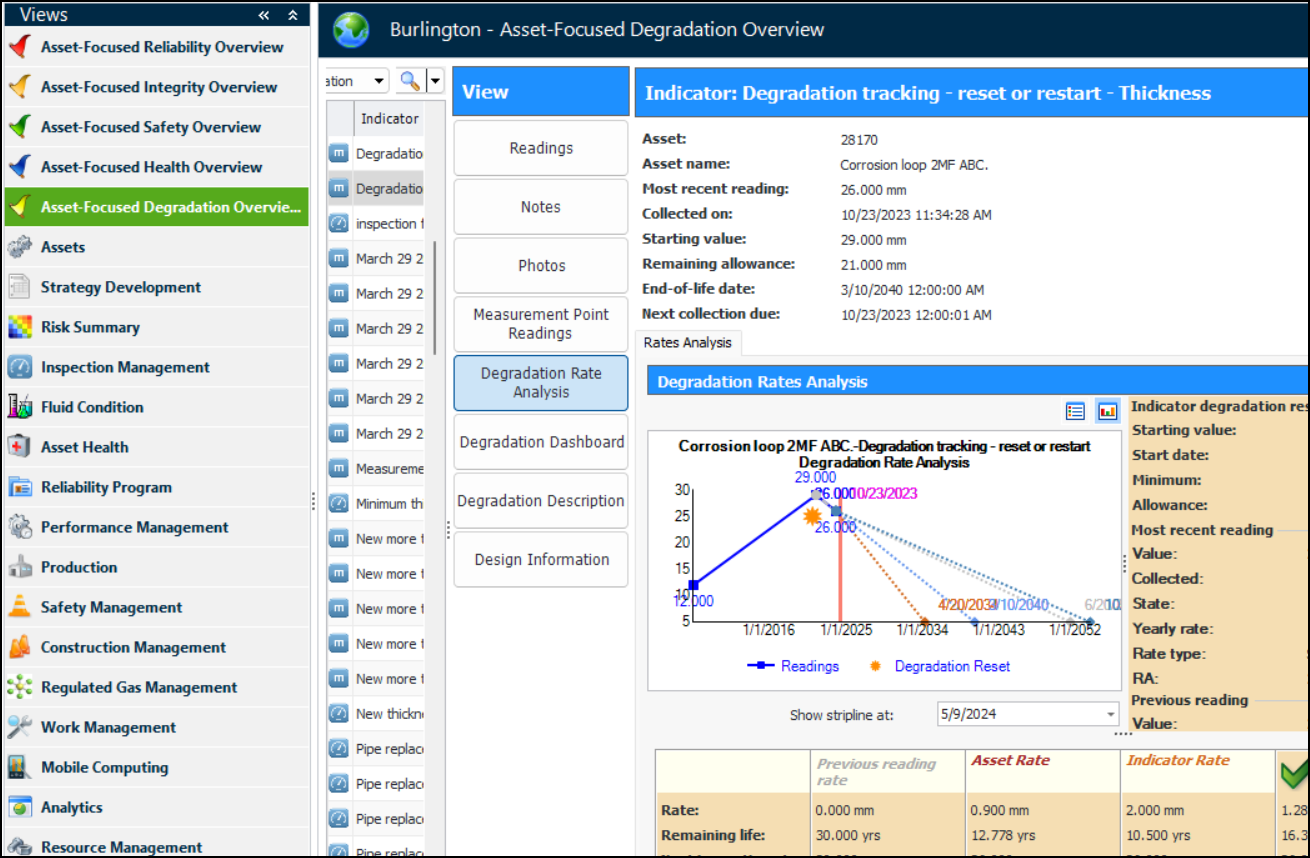
Task: Select the bar chart view icon
Action: pos(1107,411)
